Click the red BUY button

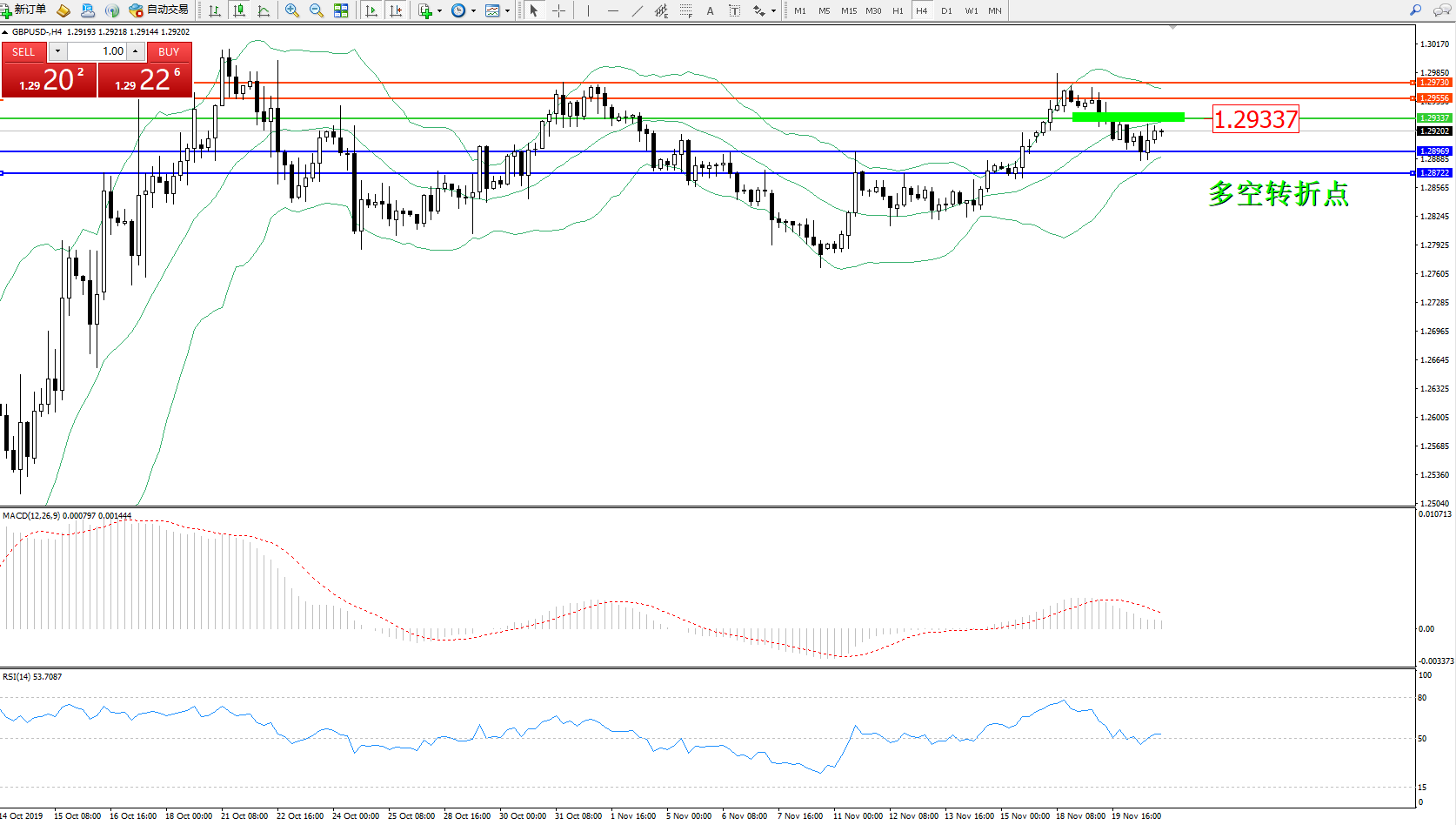pos(169,51)
